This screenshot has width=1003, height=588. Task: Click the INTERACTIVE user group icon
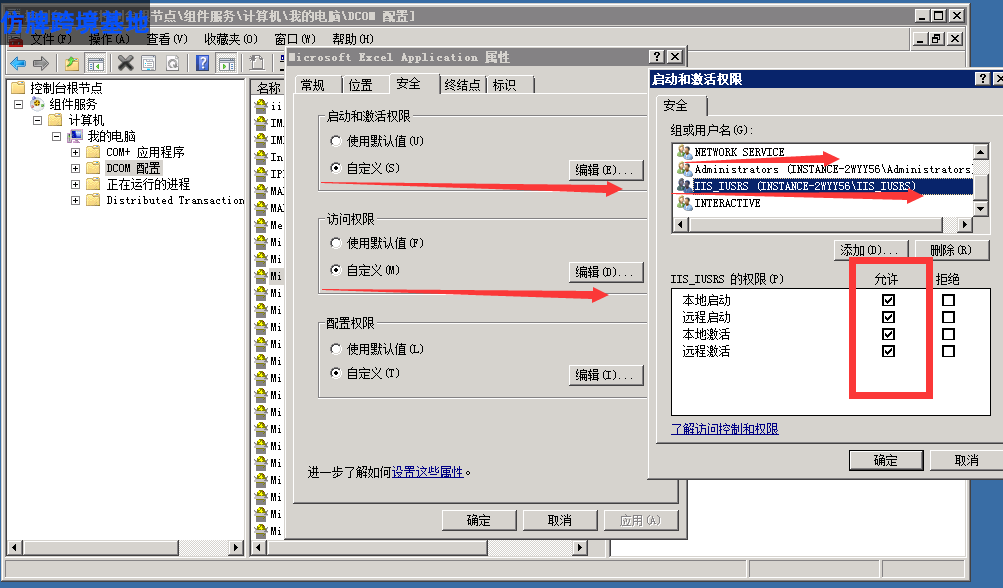(x=684, y=203)
